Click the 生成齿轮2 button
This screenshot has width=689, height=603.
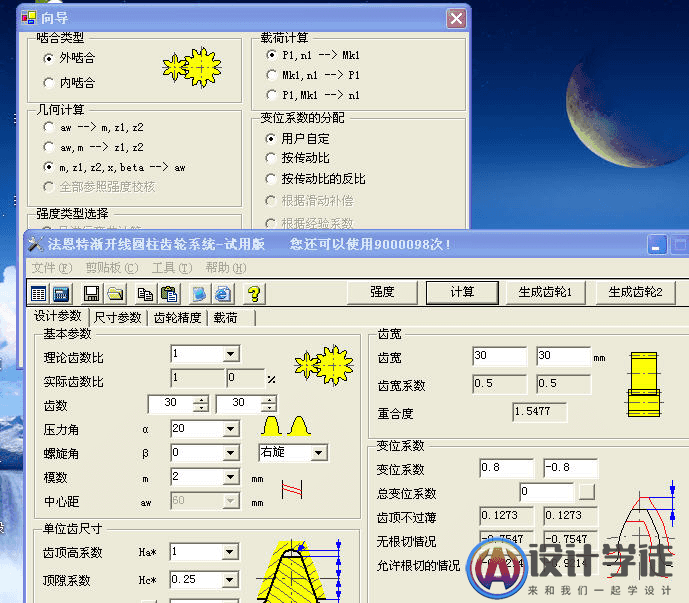click(635, 292)
